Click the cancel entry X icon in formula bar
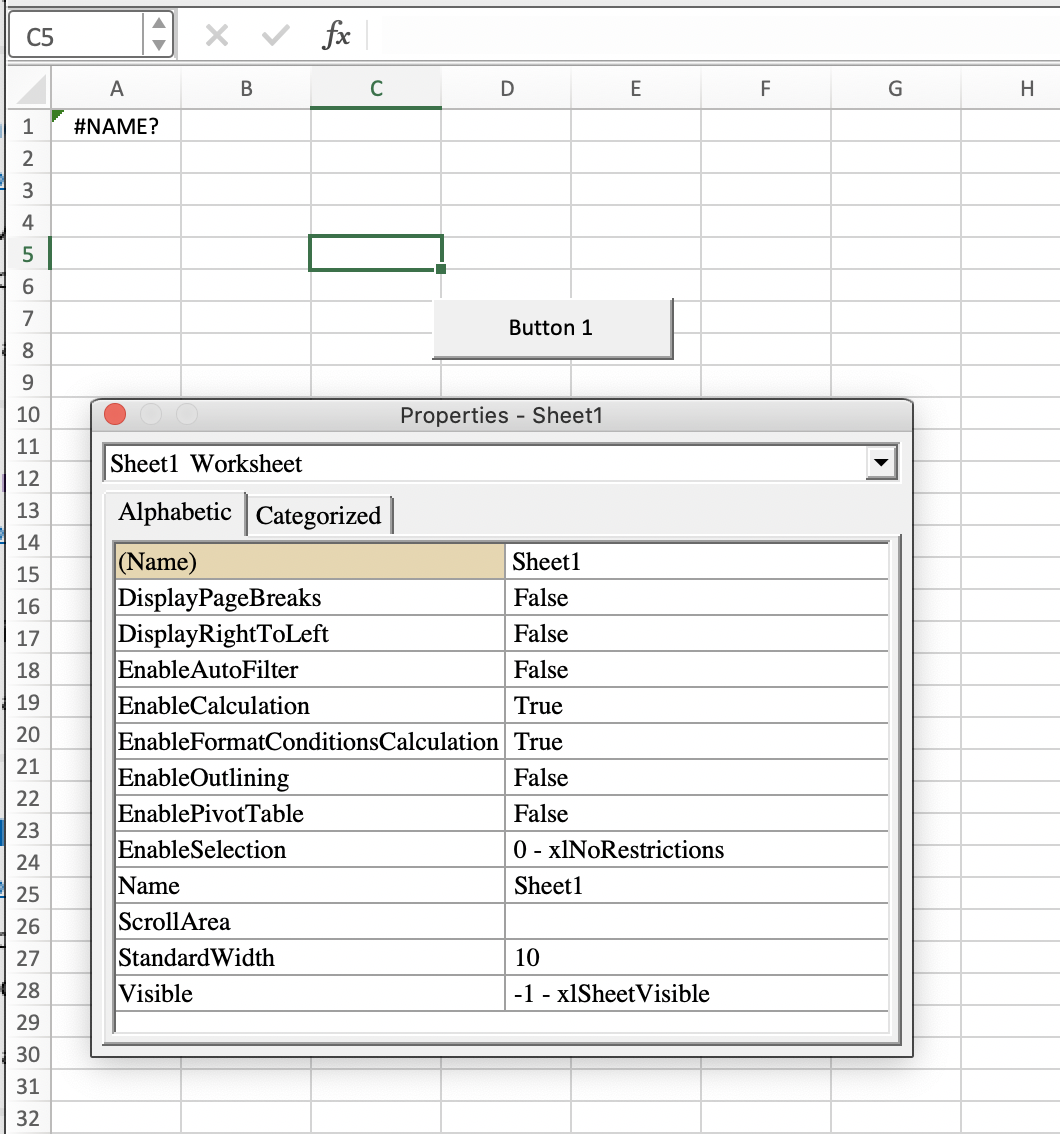 click(x=217, y=35)
